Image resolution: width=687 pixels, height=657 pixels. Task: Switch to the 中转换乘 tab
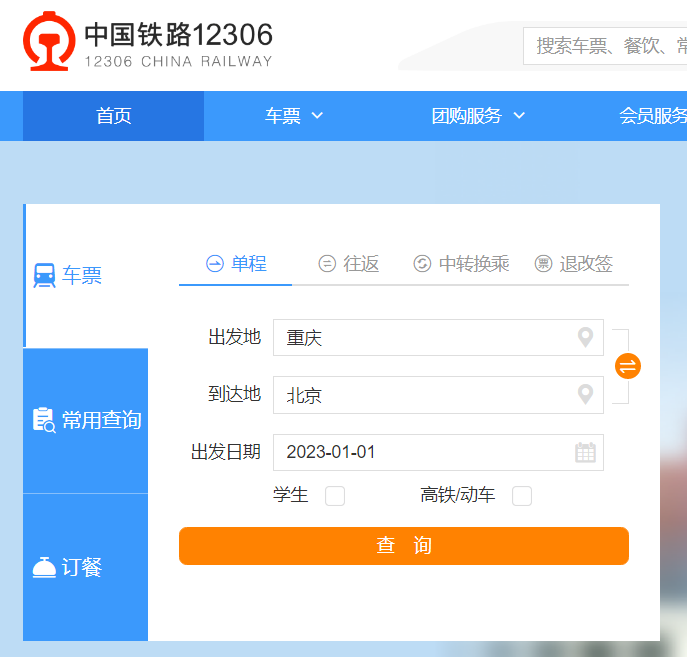click(461, 264)
